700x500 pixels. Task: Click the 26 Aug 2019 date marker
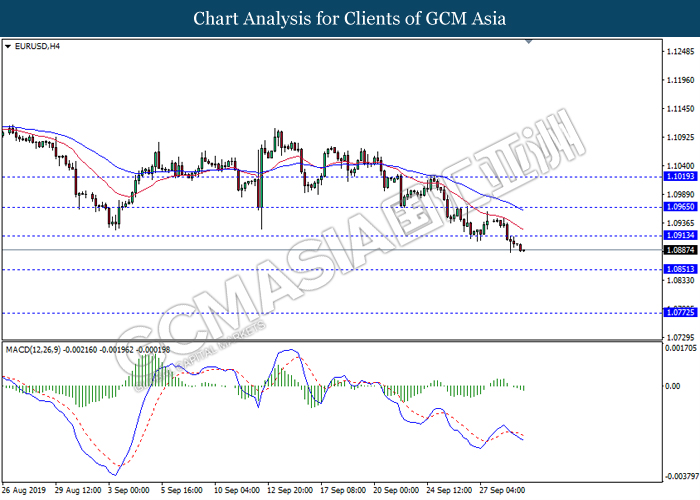click(24, 490)
